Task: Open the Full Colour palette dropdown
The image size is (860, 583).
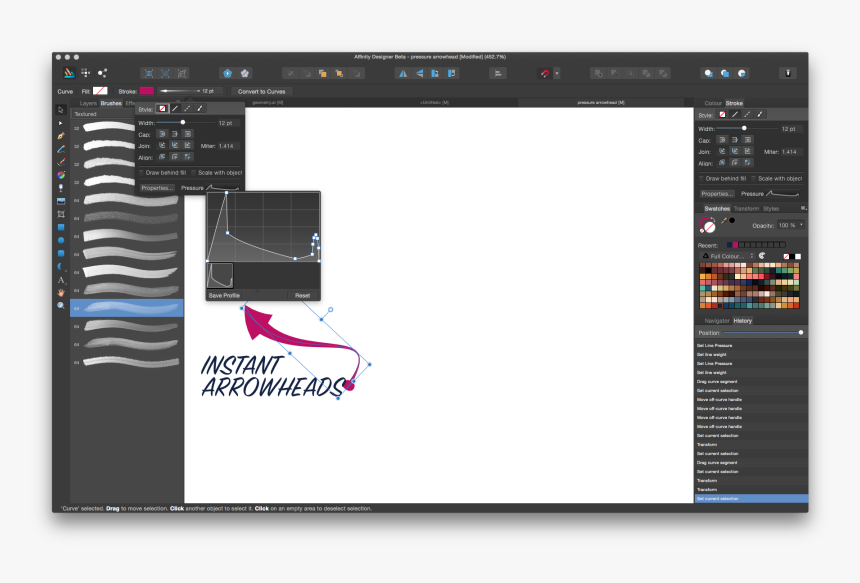Action: click(x=728, y=256)
